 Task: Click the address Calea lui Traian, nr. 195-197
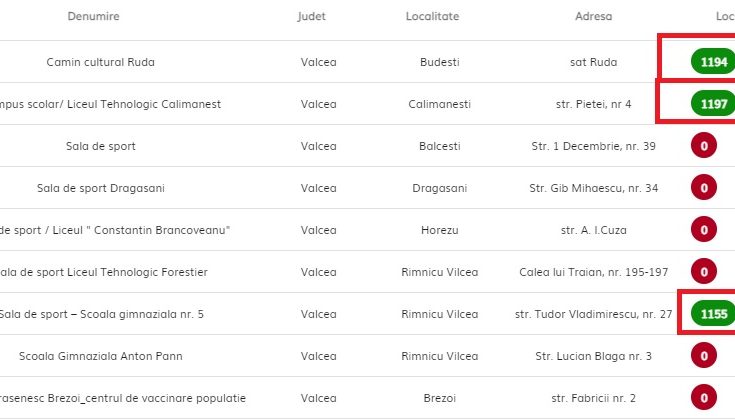click(593, 272)
